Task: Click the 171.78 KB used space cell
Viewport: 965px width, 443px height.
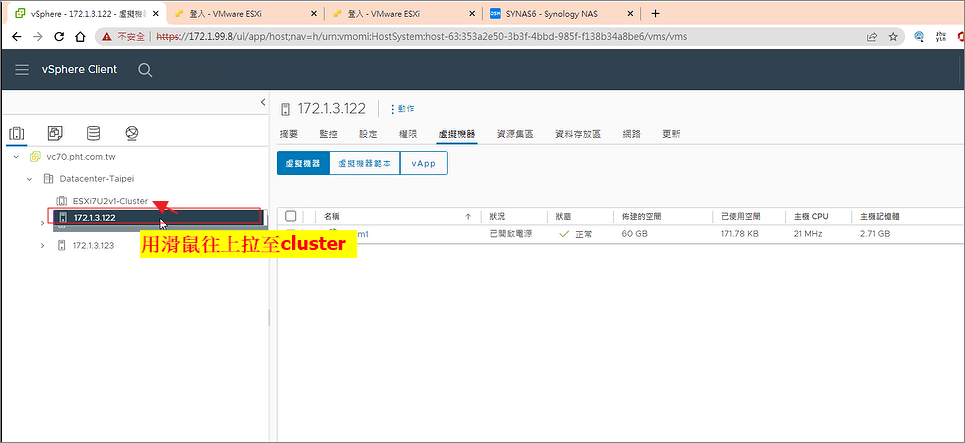Action: click(741, 234)
